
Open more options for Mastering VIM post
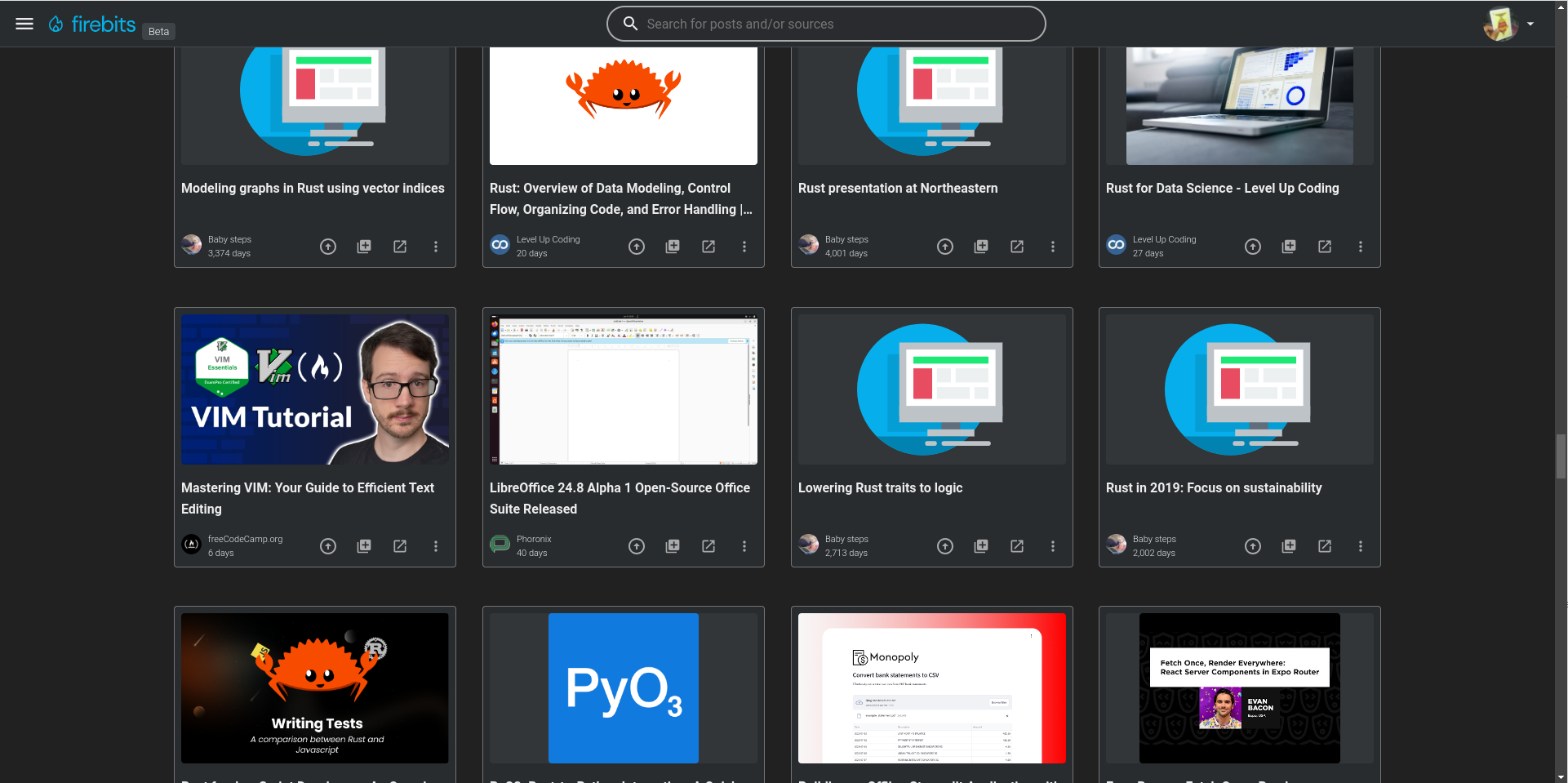[436, 546]
